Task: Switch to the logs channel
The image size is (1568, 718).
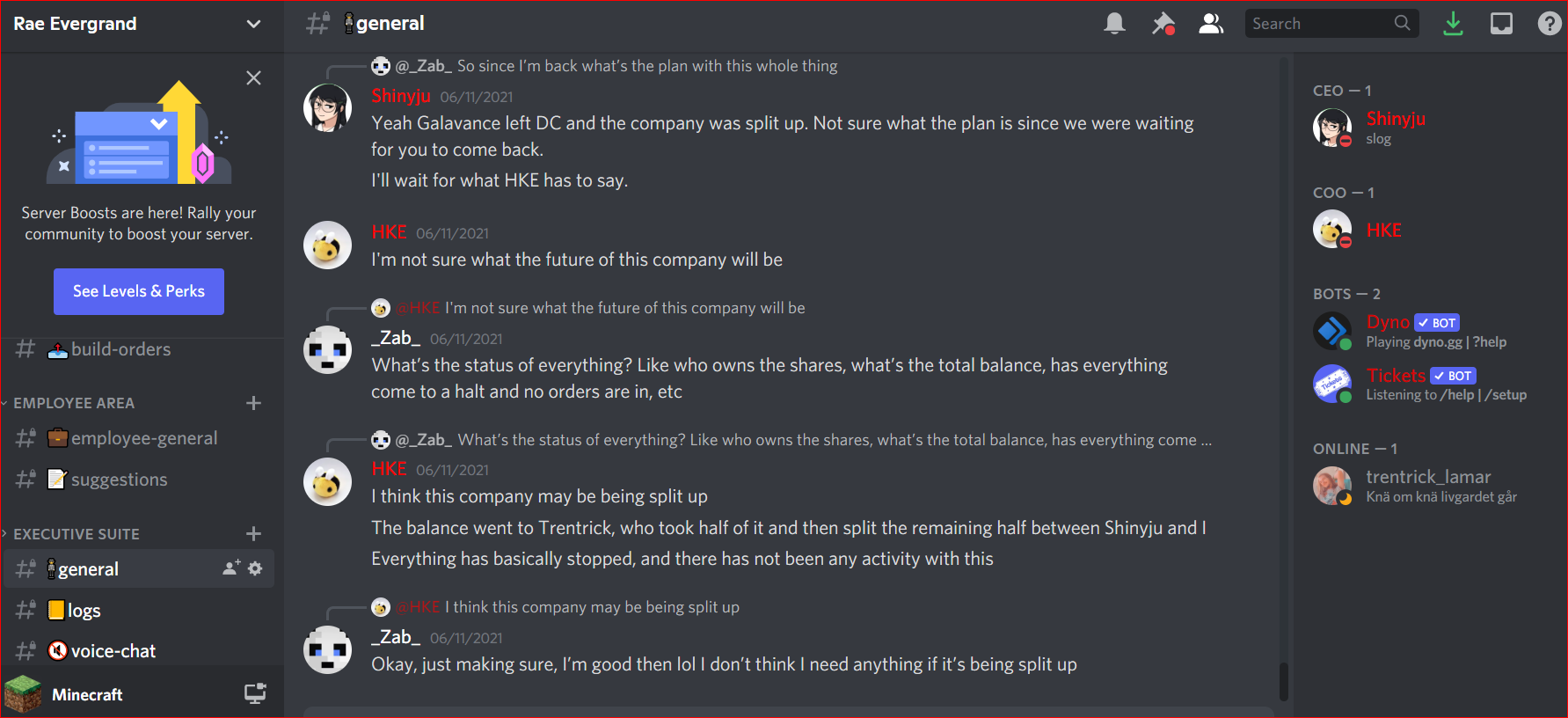Action: [139, 610]
